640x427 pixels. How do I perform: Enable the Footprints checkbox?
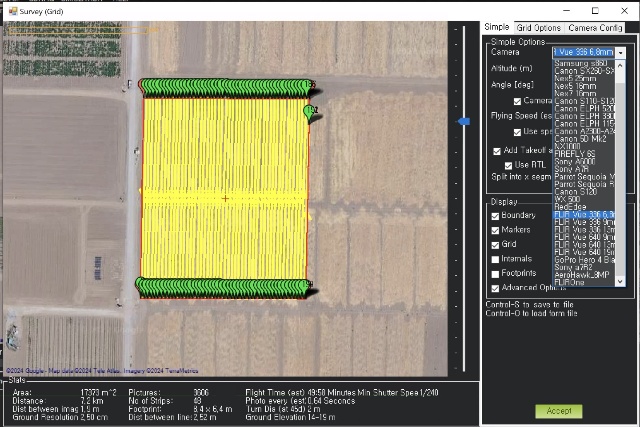pyautogui.click(x=495, y=272)
